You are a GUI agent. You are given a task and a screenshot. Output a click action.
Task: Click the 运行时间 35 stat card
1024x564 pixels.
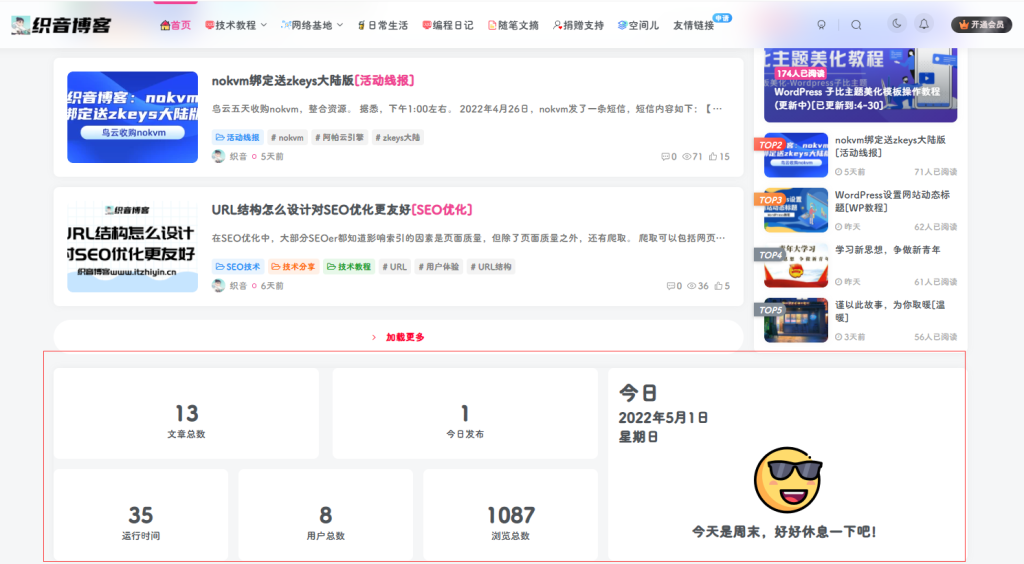[x=141, y=514]
